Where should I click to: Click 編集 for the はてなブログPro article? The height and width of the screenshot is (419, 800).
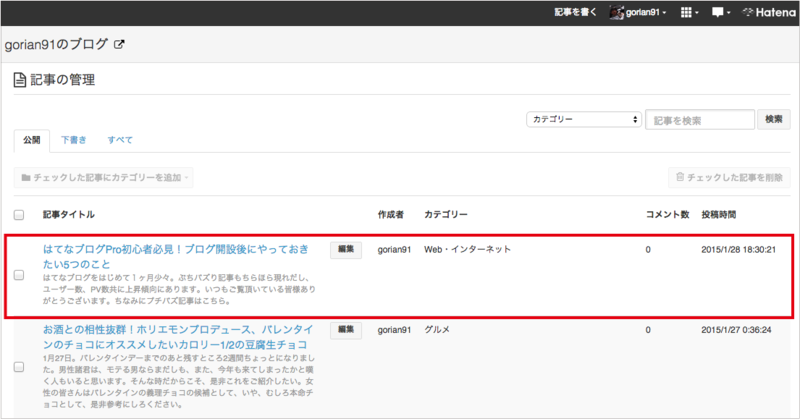point(346,250)
